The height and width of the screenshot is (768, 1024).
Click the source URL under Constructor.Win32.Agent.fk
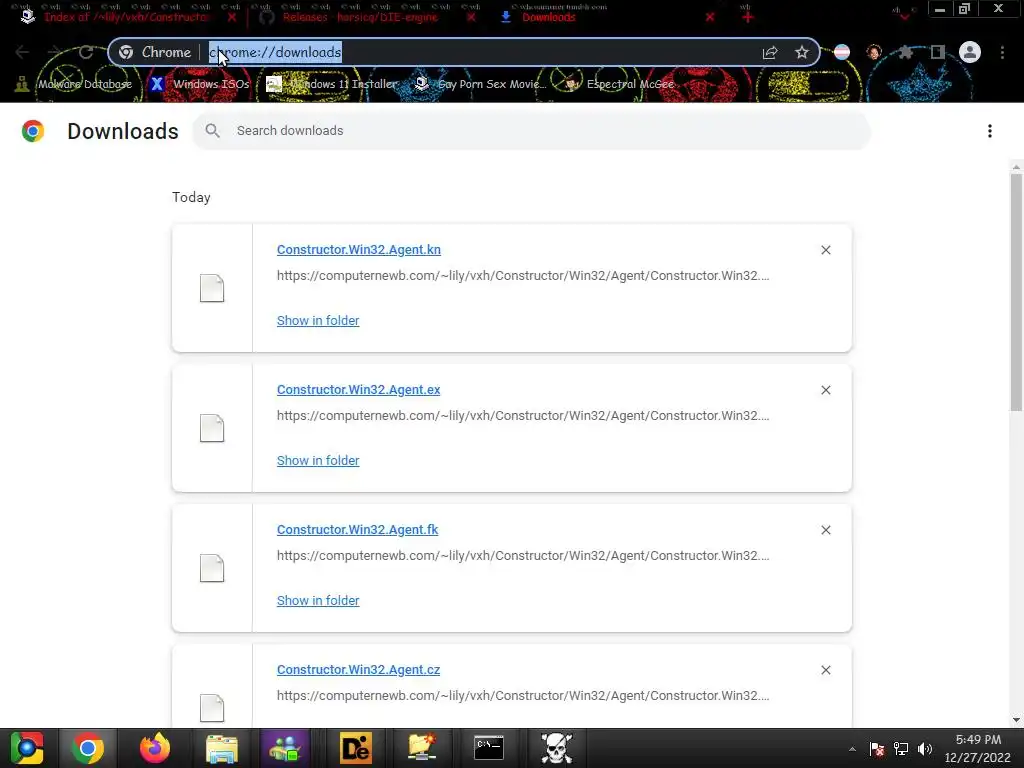(523, 556)
